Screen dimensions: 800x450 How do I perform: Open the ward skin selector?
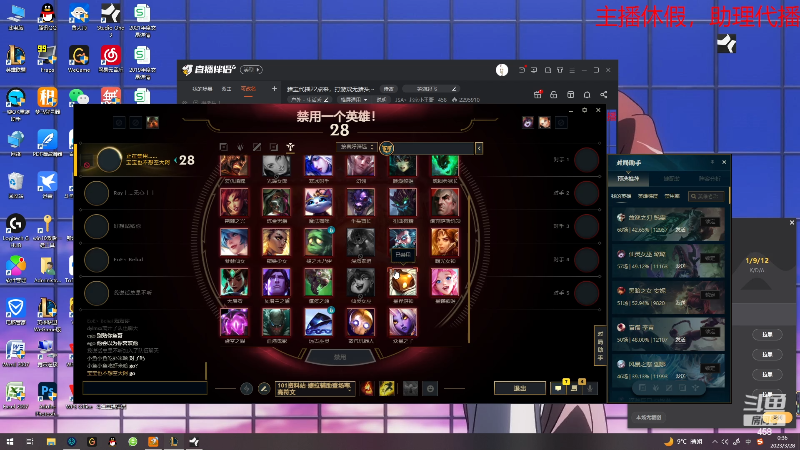point(410,389)
